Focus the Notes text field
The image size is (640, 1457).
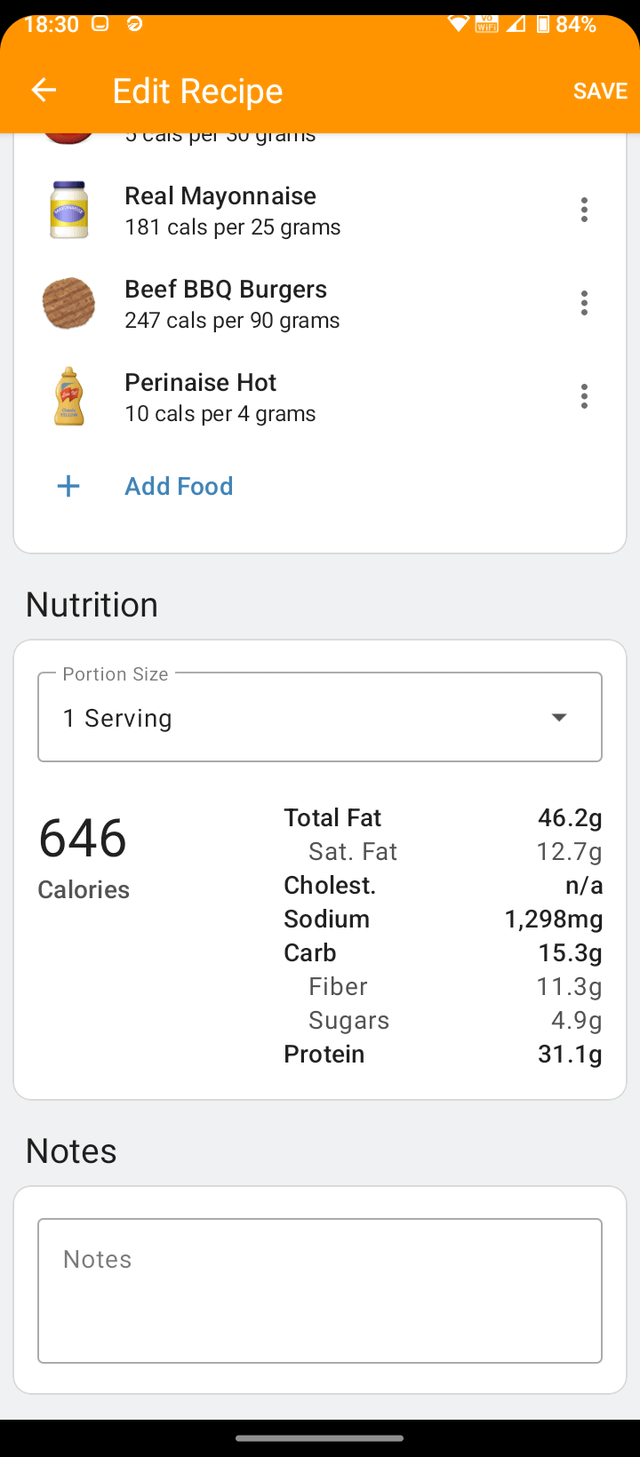pyautogui.click(x=320, y=1290)
